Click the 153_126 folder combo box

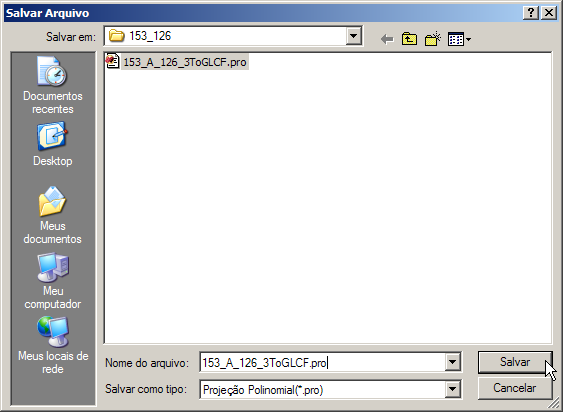pyautogui.click(x=233, y=36)
